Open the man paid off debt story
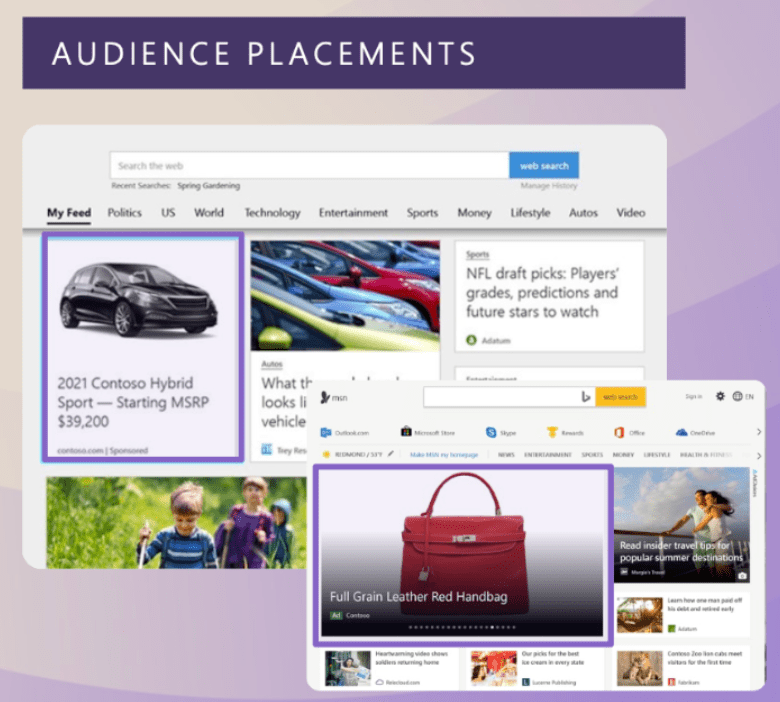780x702 pixels. (682, 615)
